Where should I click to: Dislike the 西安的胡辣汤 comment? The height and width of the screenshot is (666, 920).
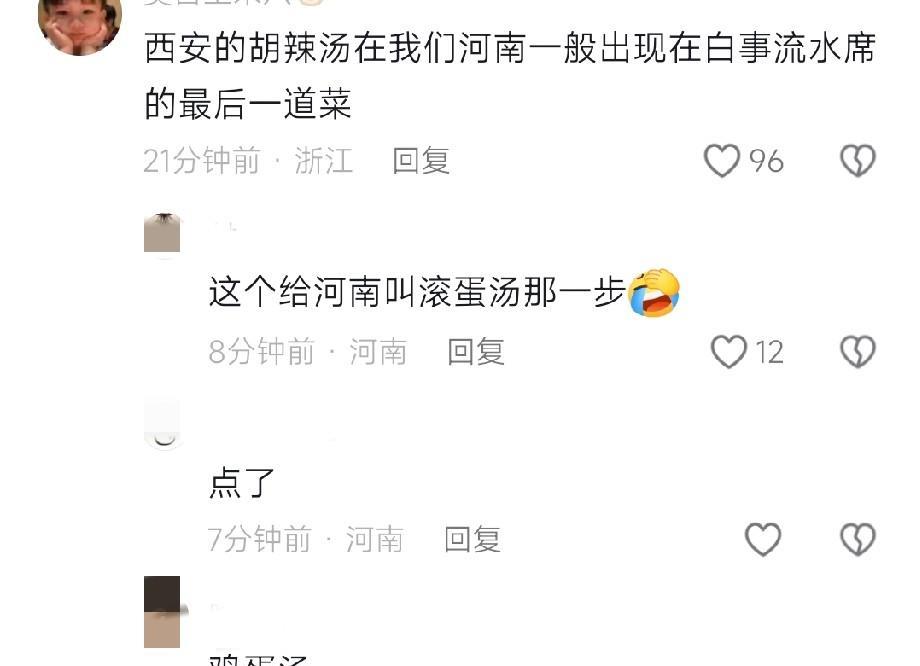pos(858,161)
